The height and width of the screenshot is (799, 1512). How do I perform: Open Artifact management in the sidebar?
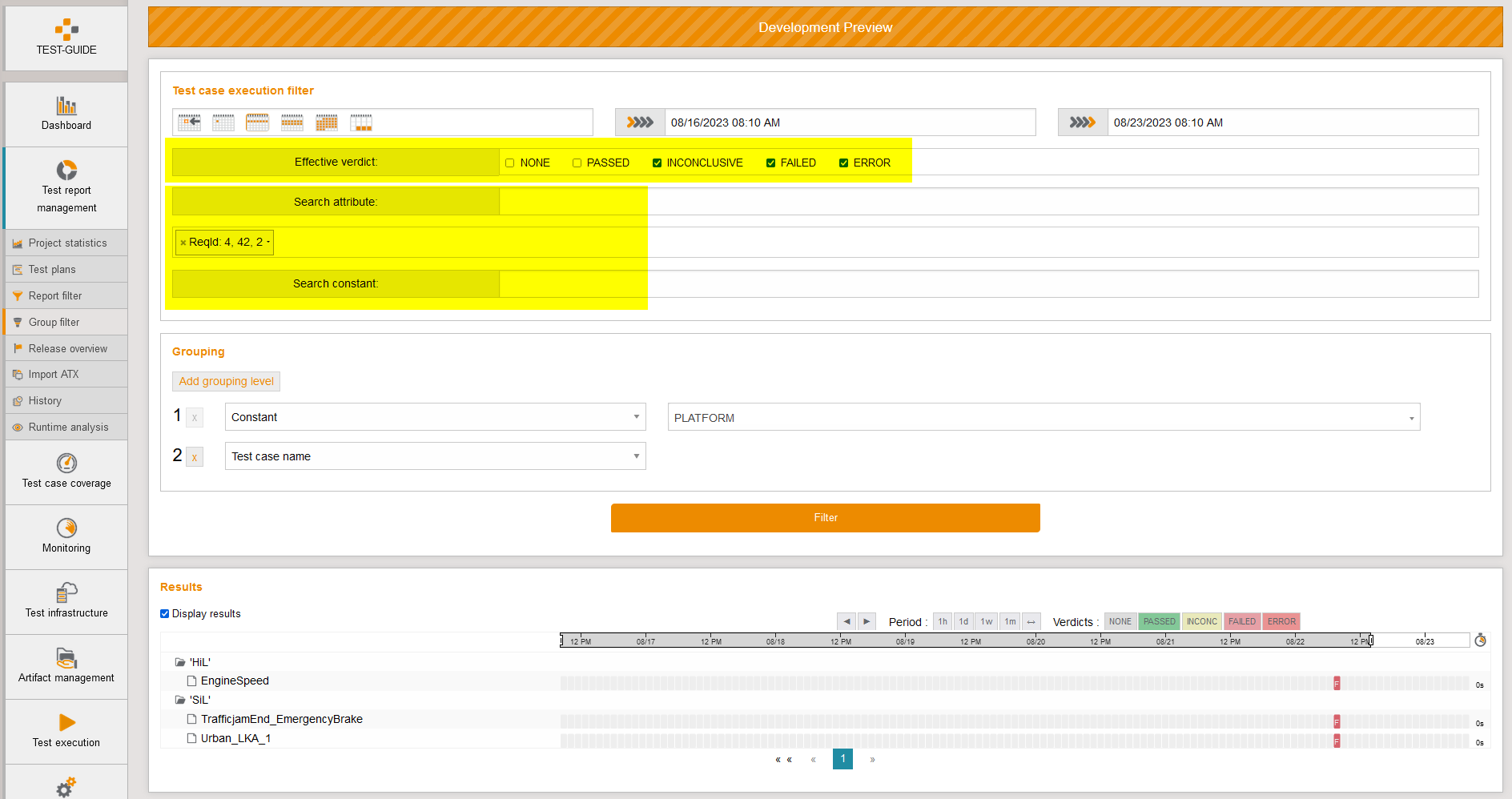tap(66, 666)
